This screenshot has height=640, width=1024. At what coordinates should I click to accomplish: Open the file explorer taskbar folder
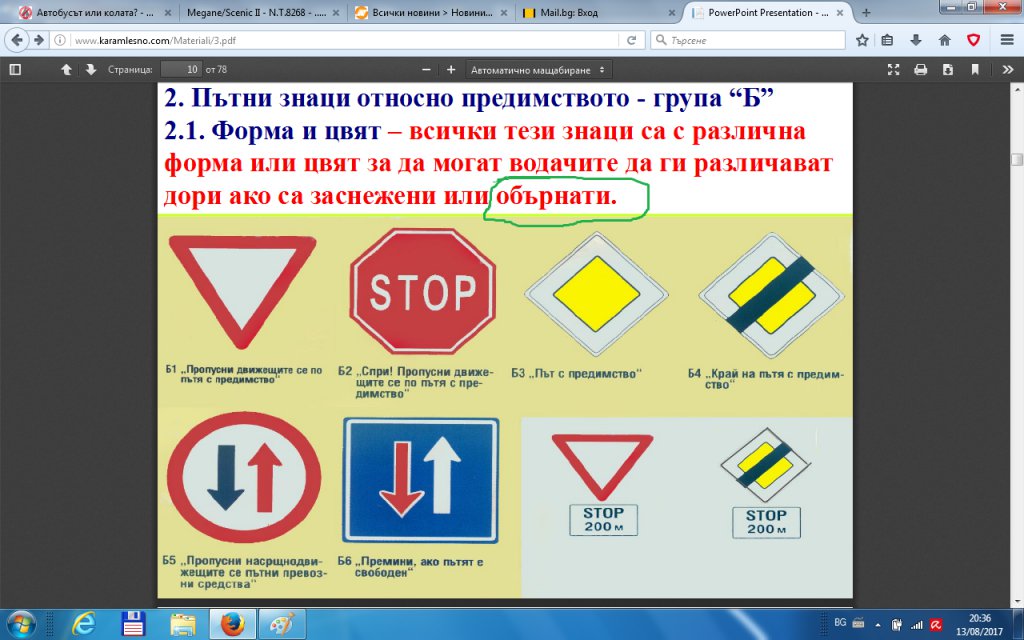tap(183, 625)
